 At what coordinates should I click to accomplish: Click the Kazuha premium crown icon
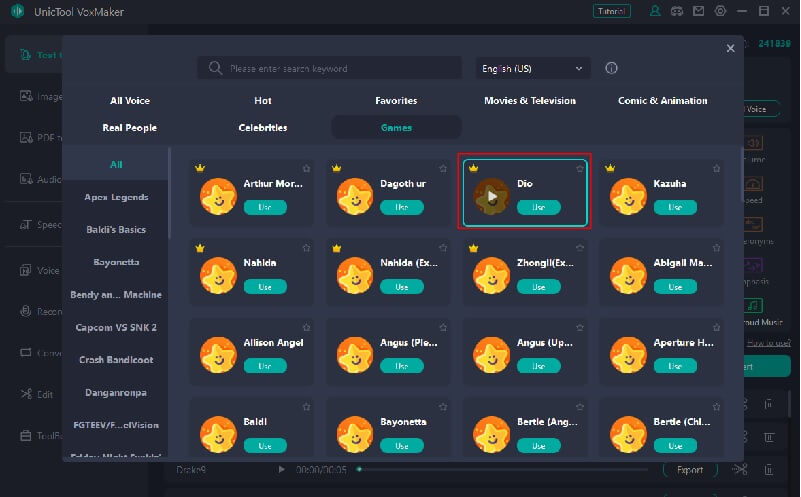[x=610, y=168]
